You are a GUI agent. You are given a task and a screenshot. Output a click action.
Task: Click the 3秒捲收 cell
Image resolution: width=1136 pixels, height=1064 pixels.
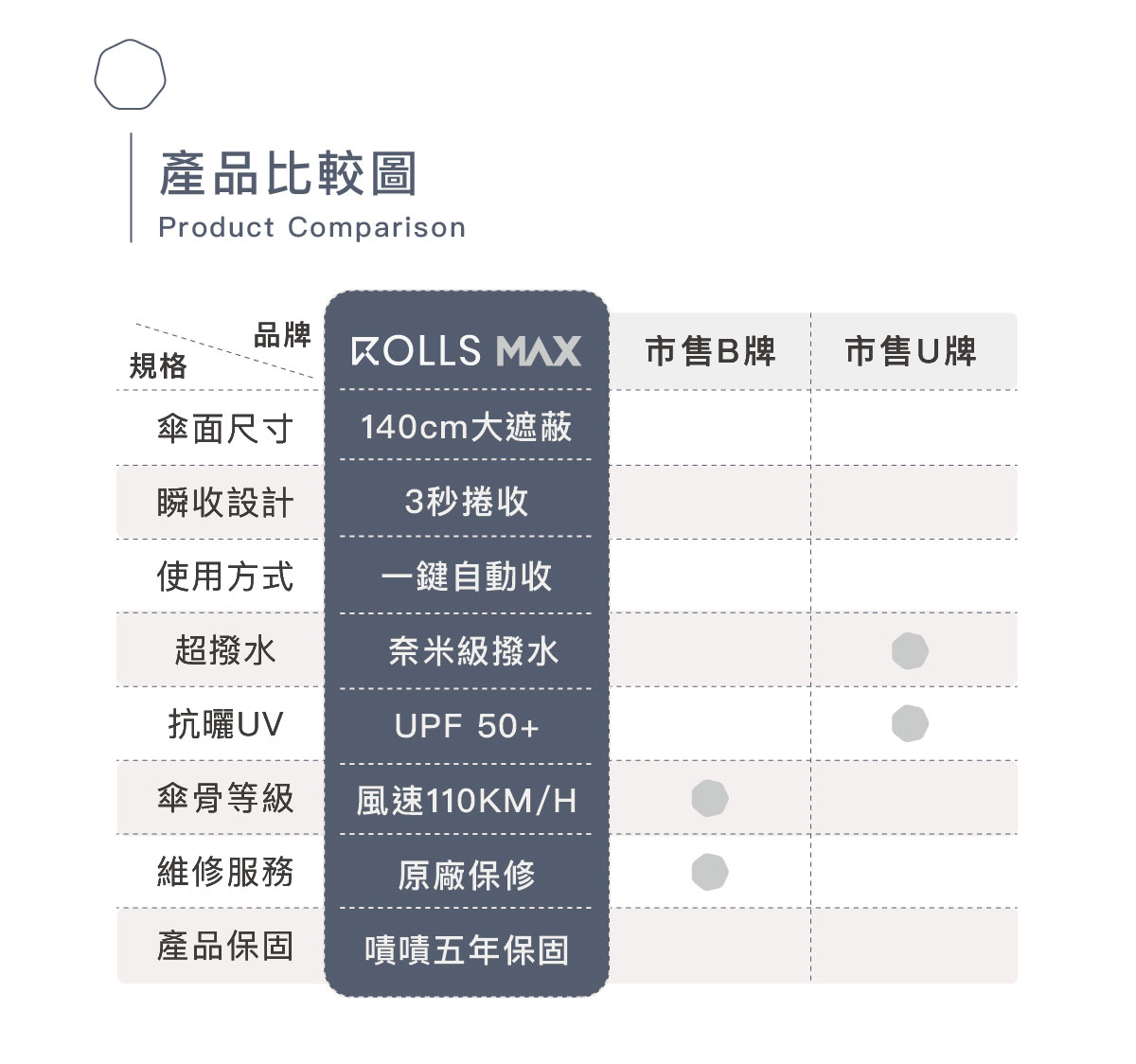pyautogui.click(x=466, y=501)
